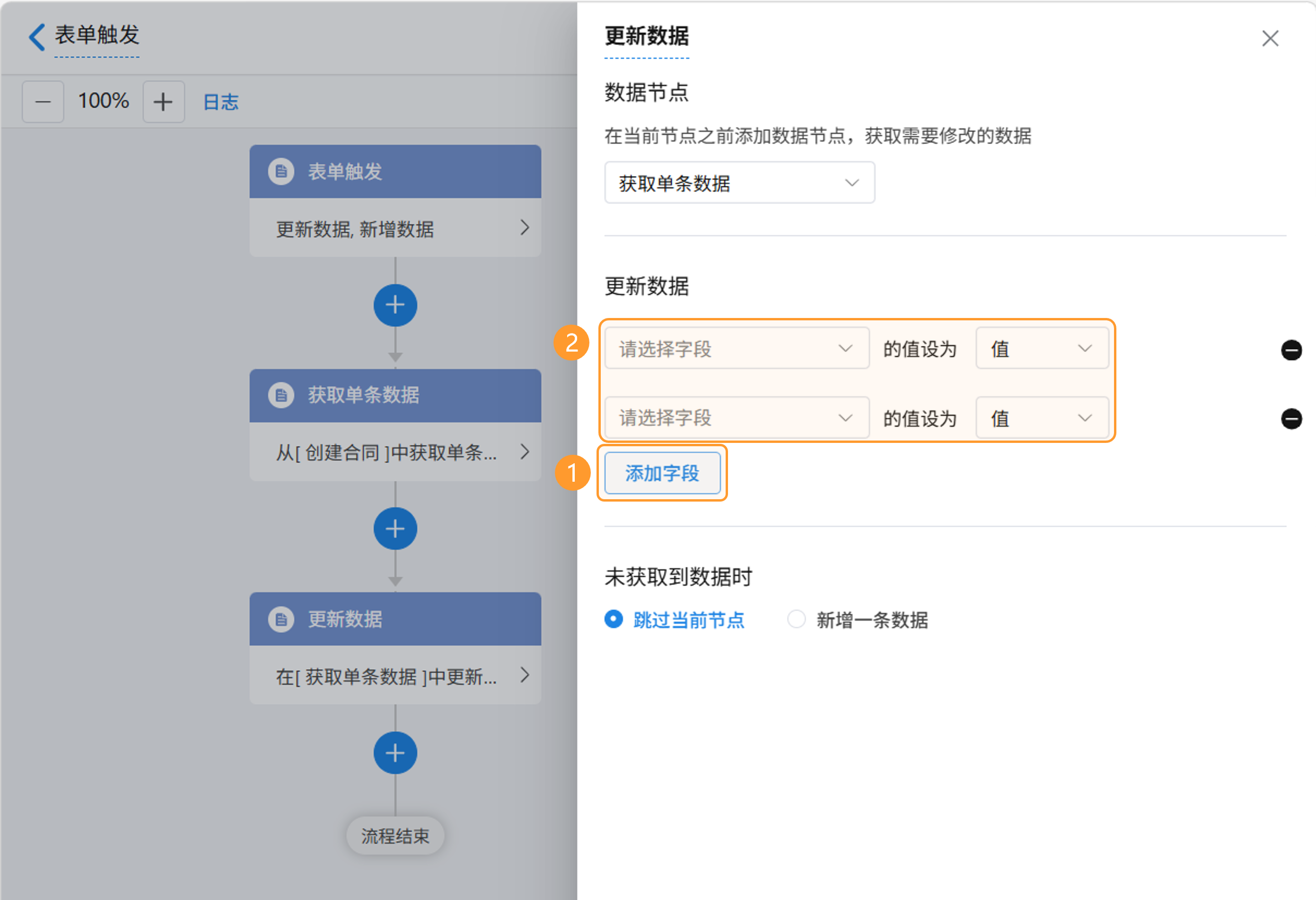Click the back arrow next to 表单触发
Screen dimensions: 1316x900
37,37
